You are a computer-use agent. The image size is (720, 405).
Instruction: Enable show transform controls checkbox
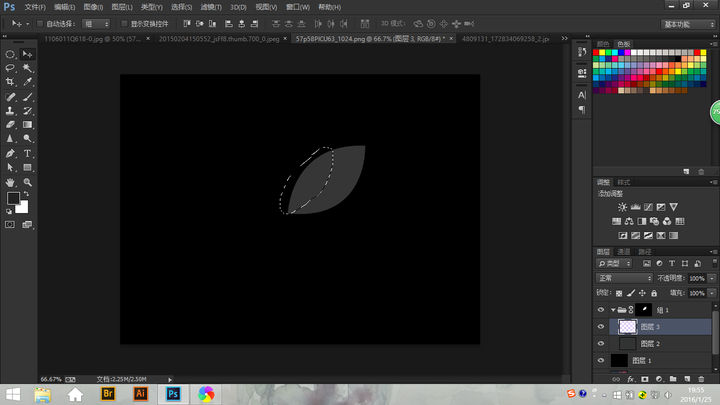tap(124, 23)
